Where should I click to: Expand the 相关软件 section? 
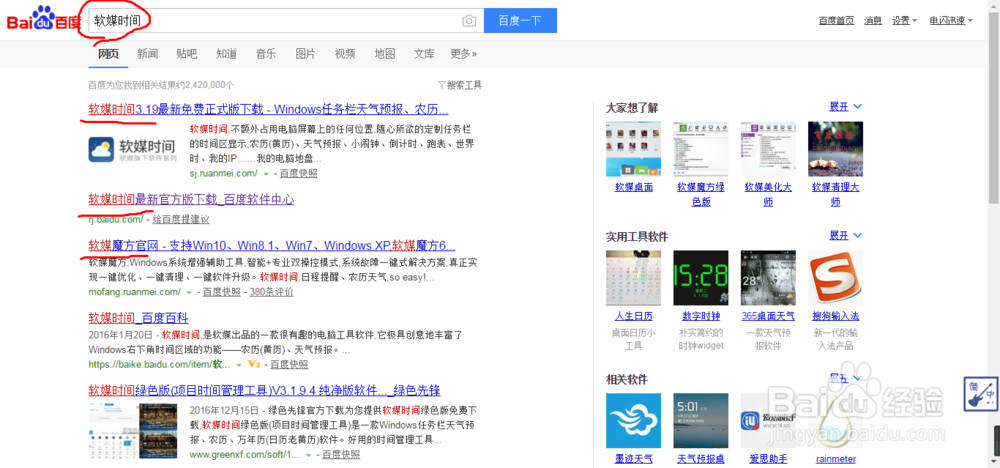[x=846, y=378]
